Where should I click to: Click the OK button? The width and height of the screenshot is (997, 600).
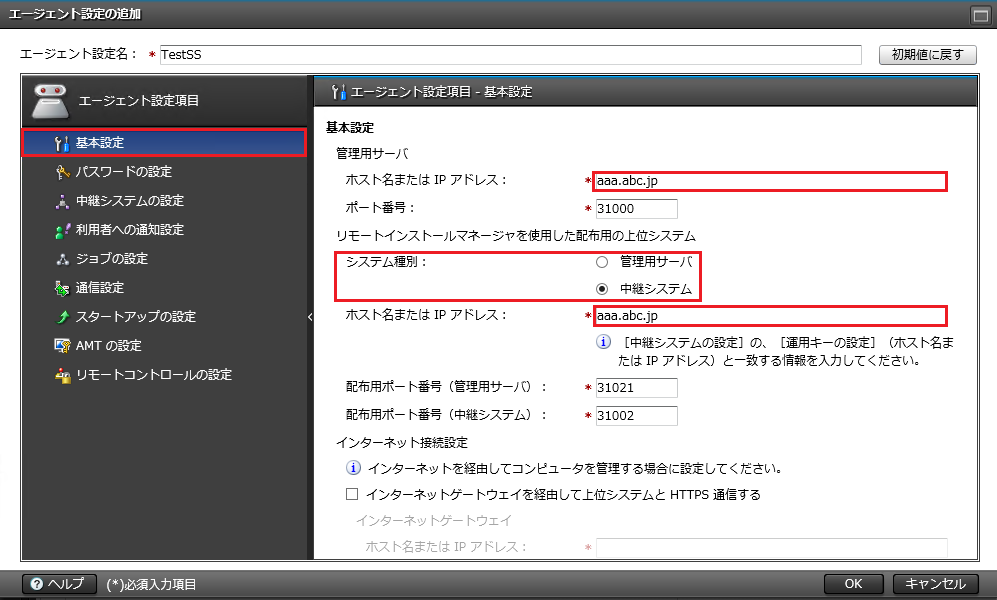coord(853,583)
